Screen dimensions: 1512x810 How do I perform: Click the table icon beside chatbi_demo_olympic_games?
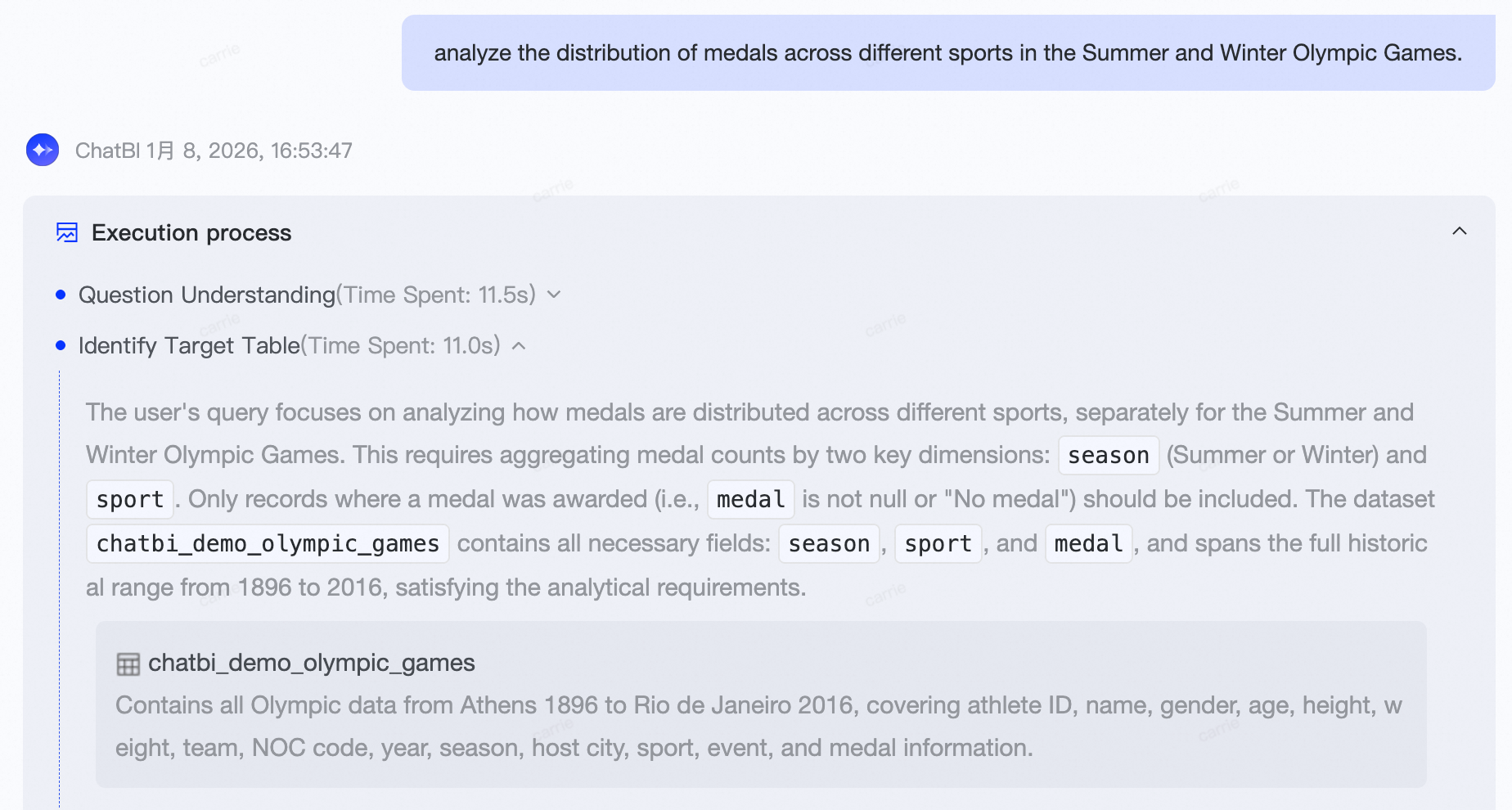128,664
